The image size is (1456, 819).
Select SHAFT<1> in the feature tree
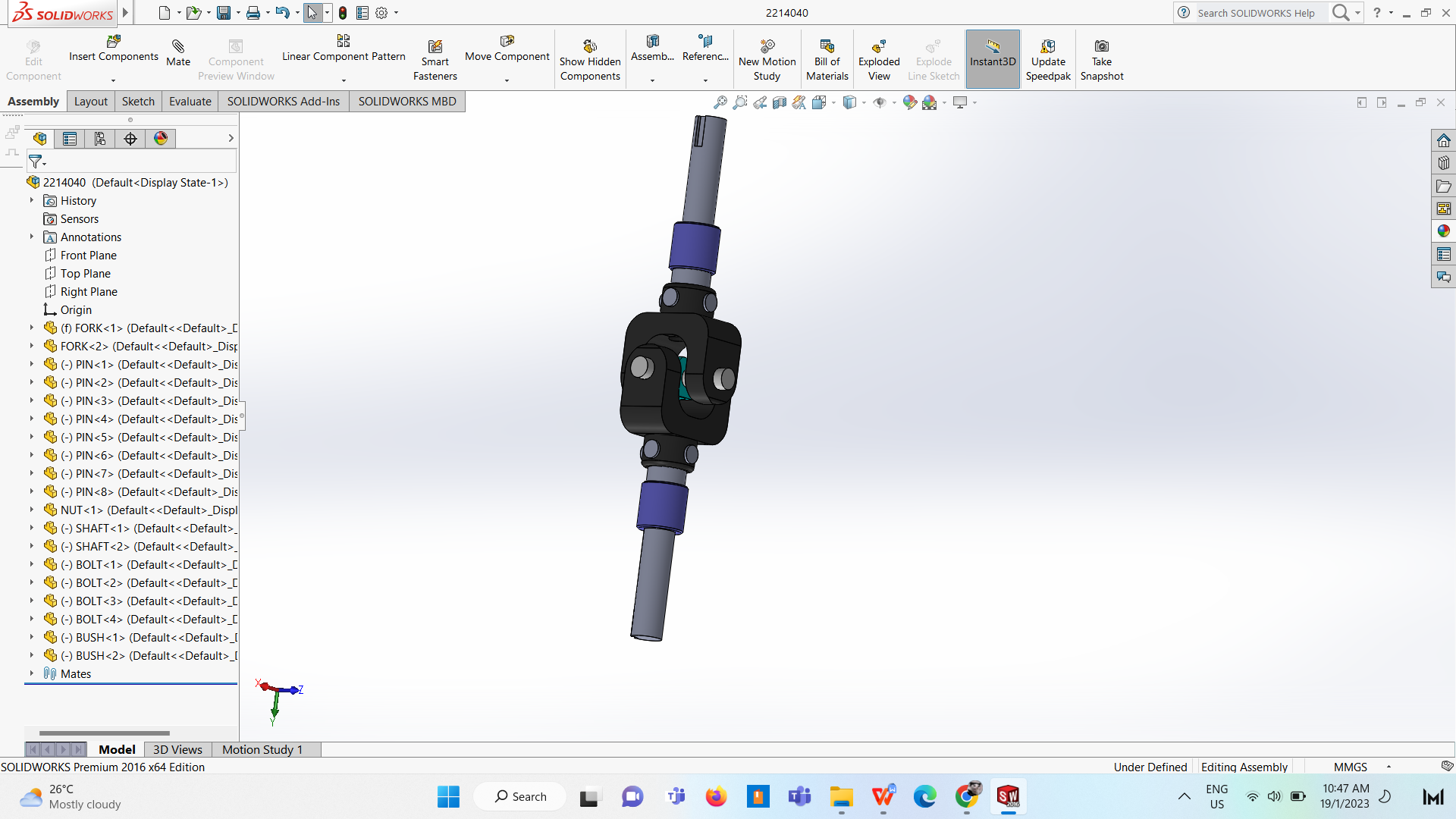tap(102, 528)
